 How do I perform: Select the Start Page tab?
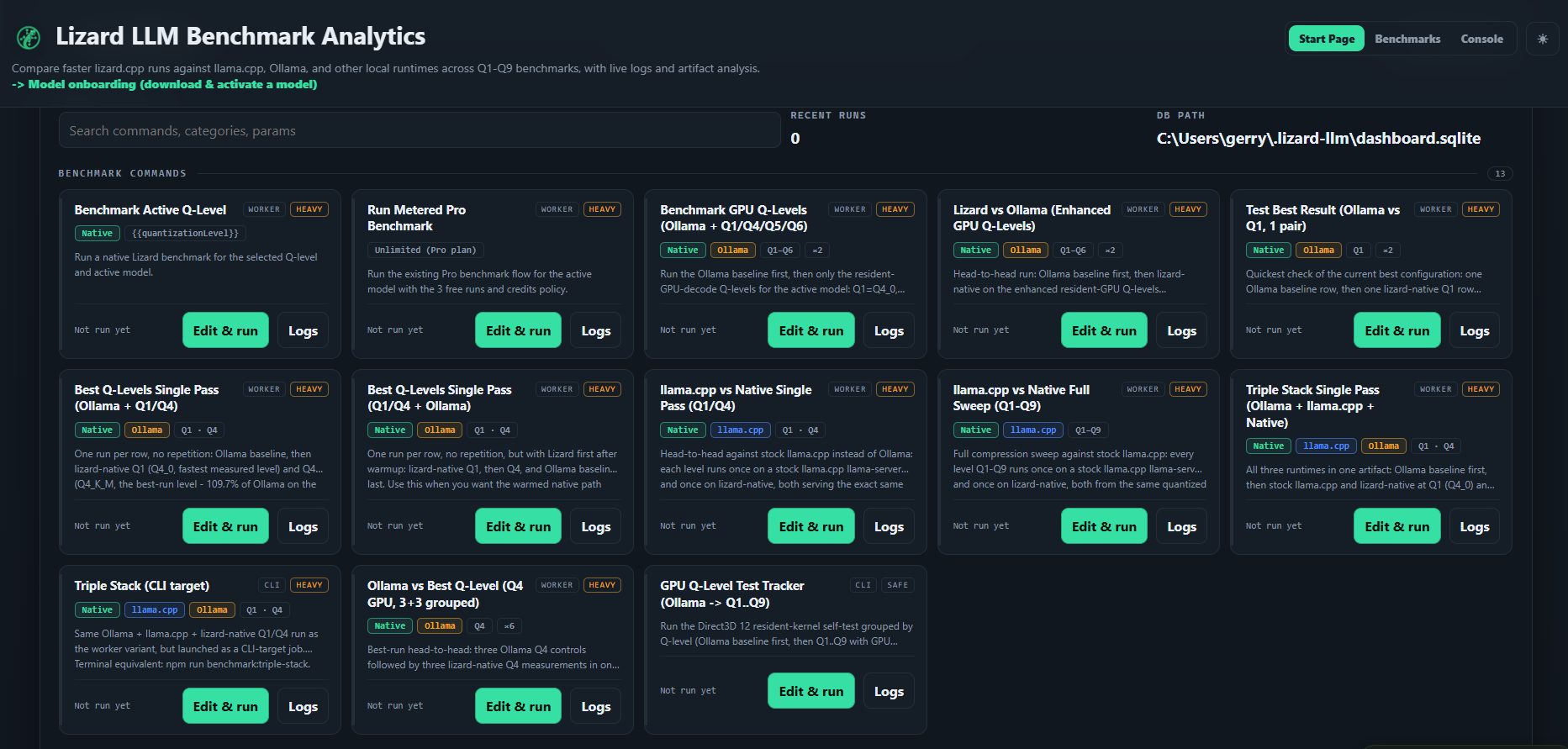[x=1326, y=39]
